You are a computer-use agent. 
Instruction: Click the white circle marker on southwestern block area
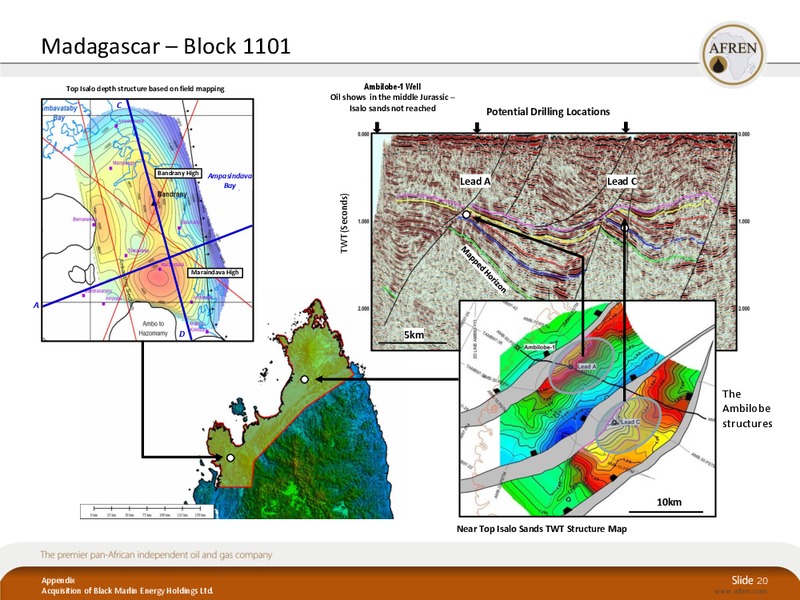[230, 458]
